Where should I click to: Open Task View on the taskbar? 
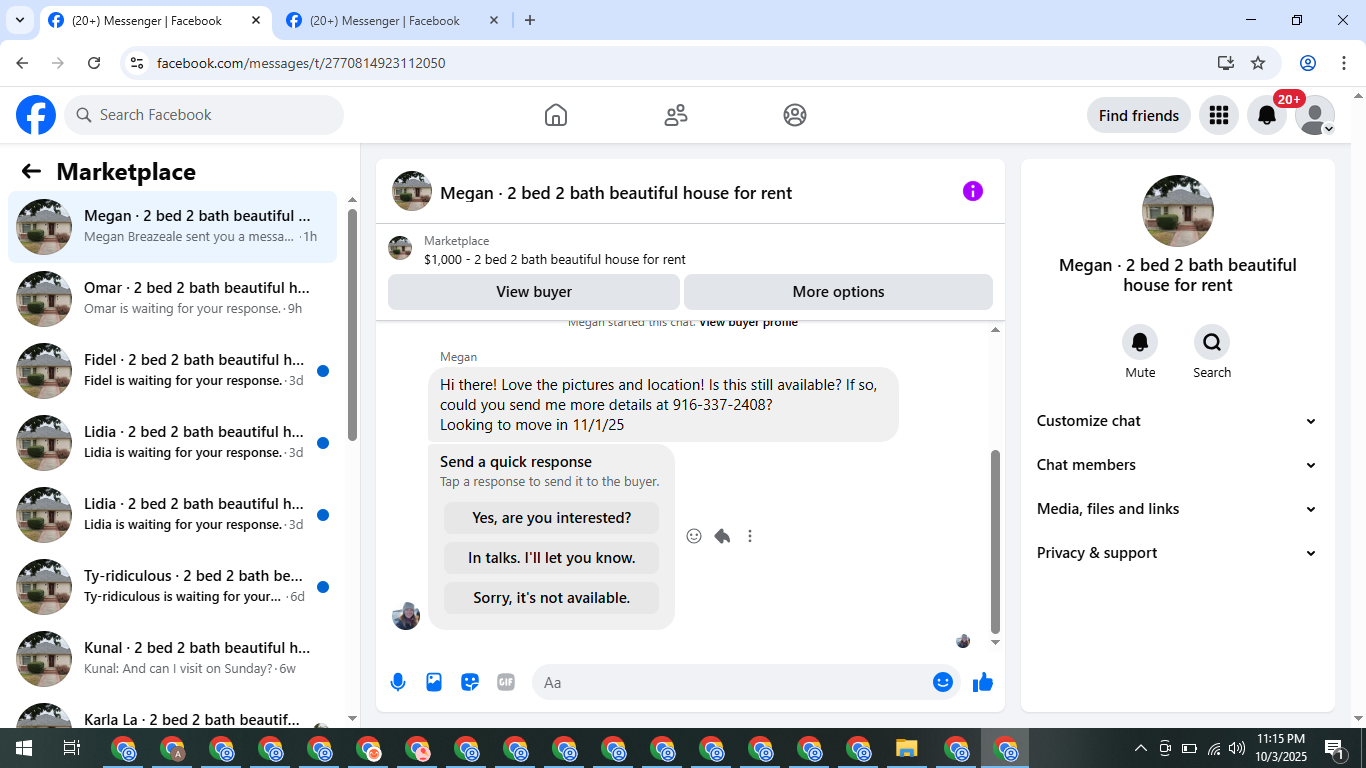click(71, 748)
